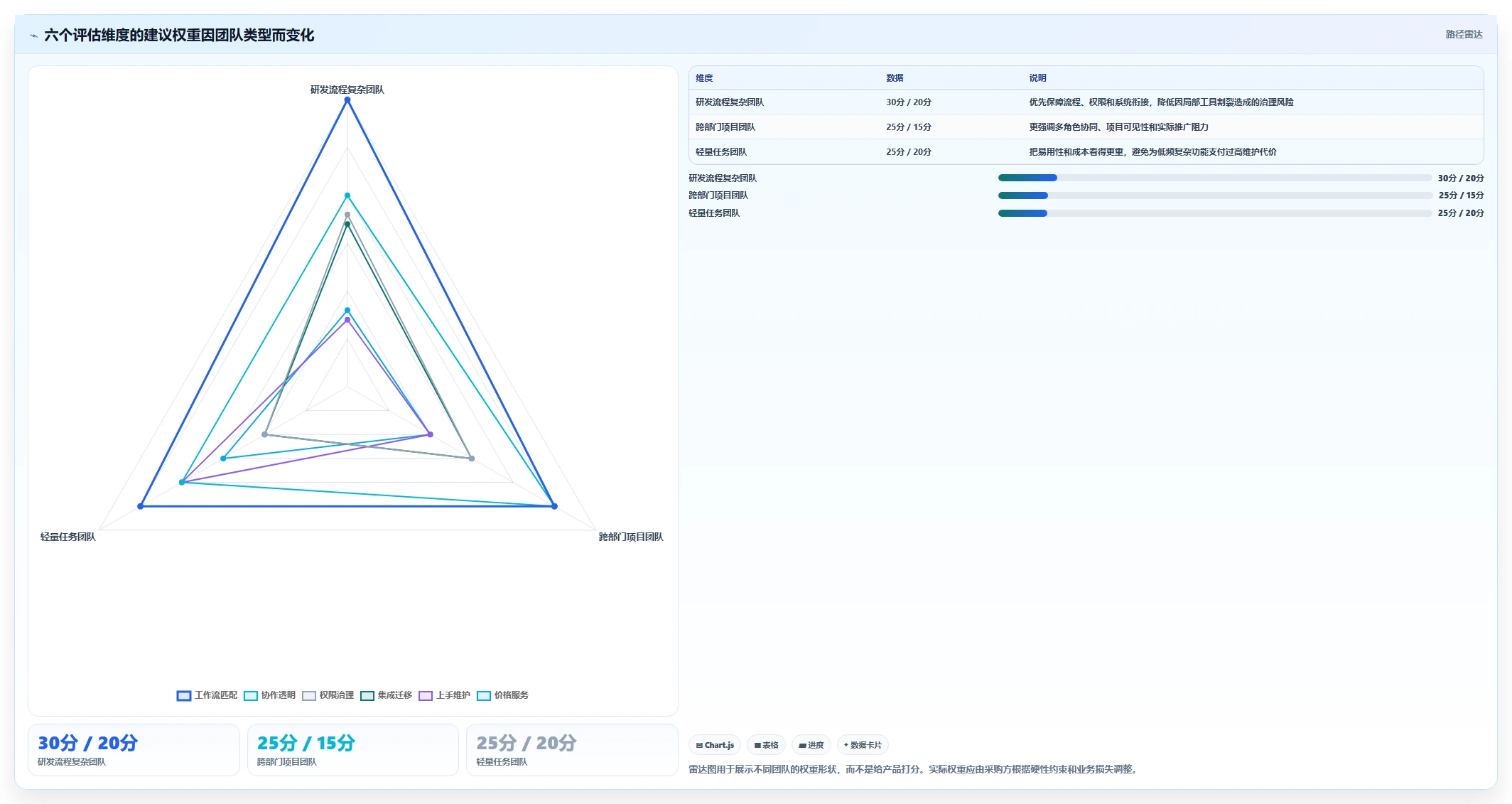Click the 跨部门项目团队 progress bar
This screenshot has height=804, width=1512.
point(1215,195)
